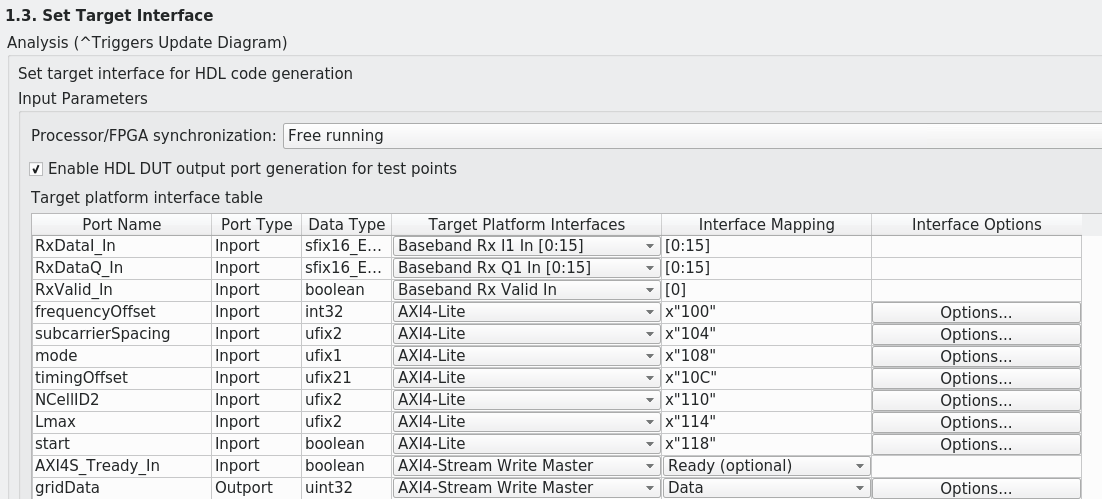
Task: Click Options button for frequencyOffset
Action: coord(975,312)
